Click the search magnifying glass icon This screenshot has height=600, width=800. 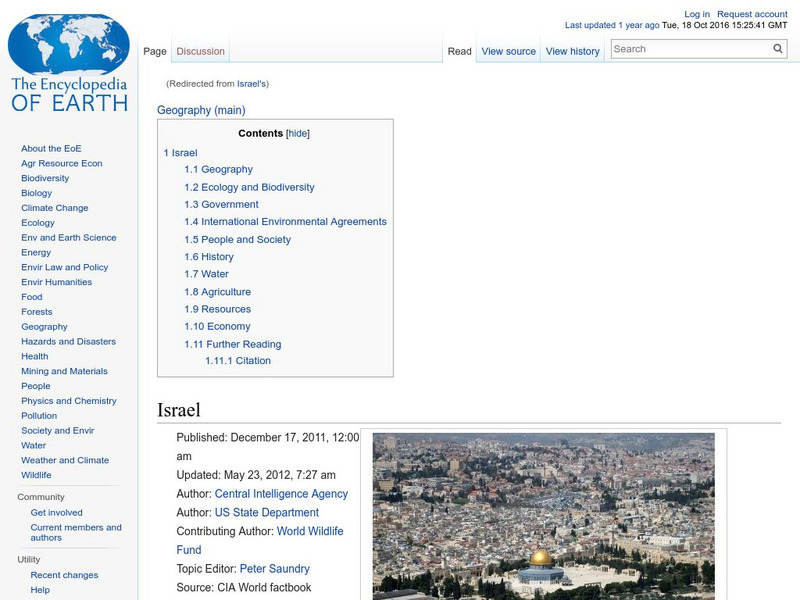click(778, 48)
